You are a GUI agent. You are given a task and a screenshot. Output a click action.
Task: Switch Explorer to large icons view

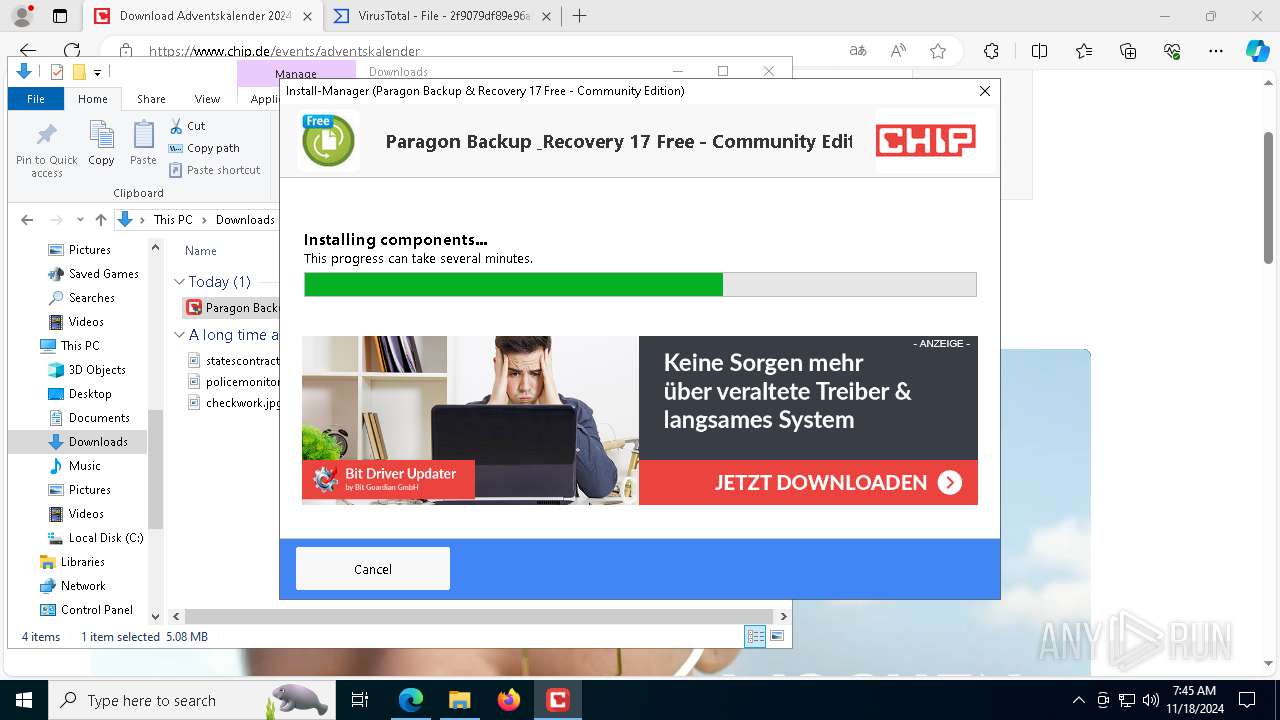pos(776,636)
